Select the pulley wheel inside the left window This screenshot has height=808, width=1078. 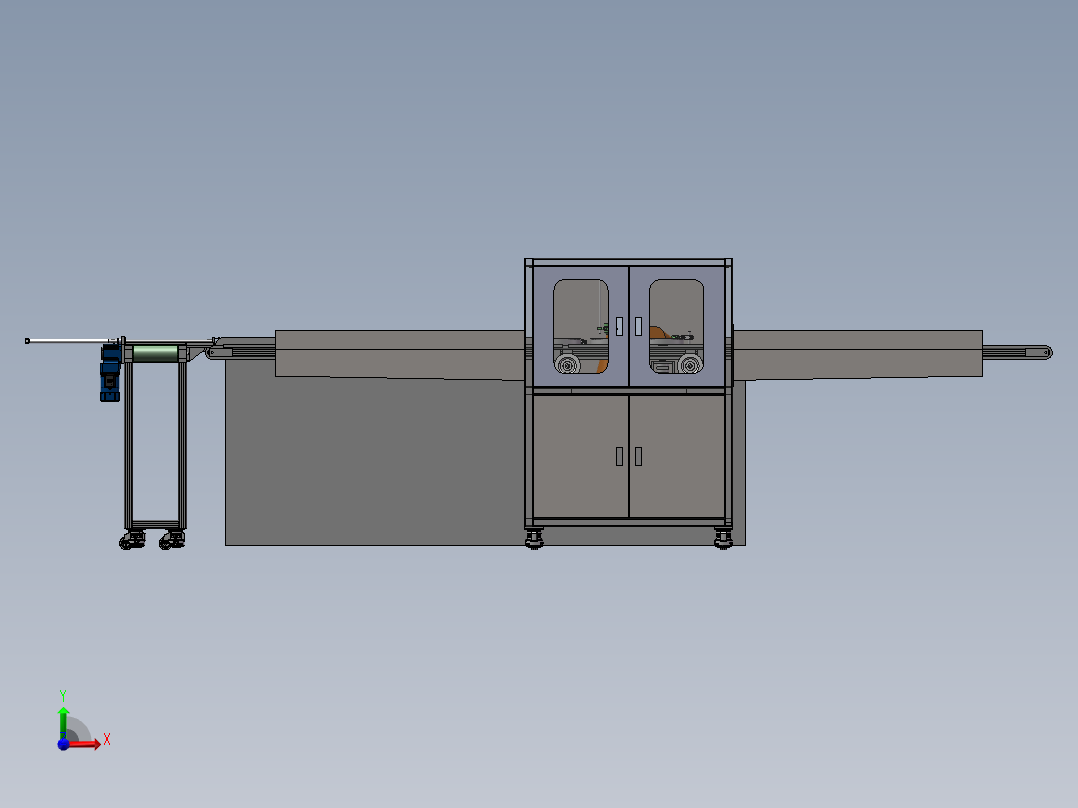[x=568, y=365]
